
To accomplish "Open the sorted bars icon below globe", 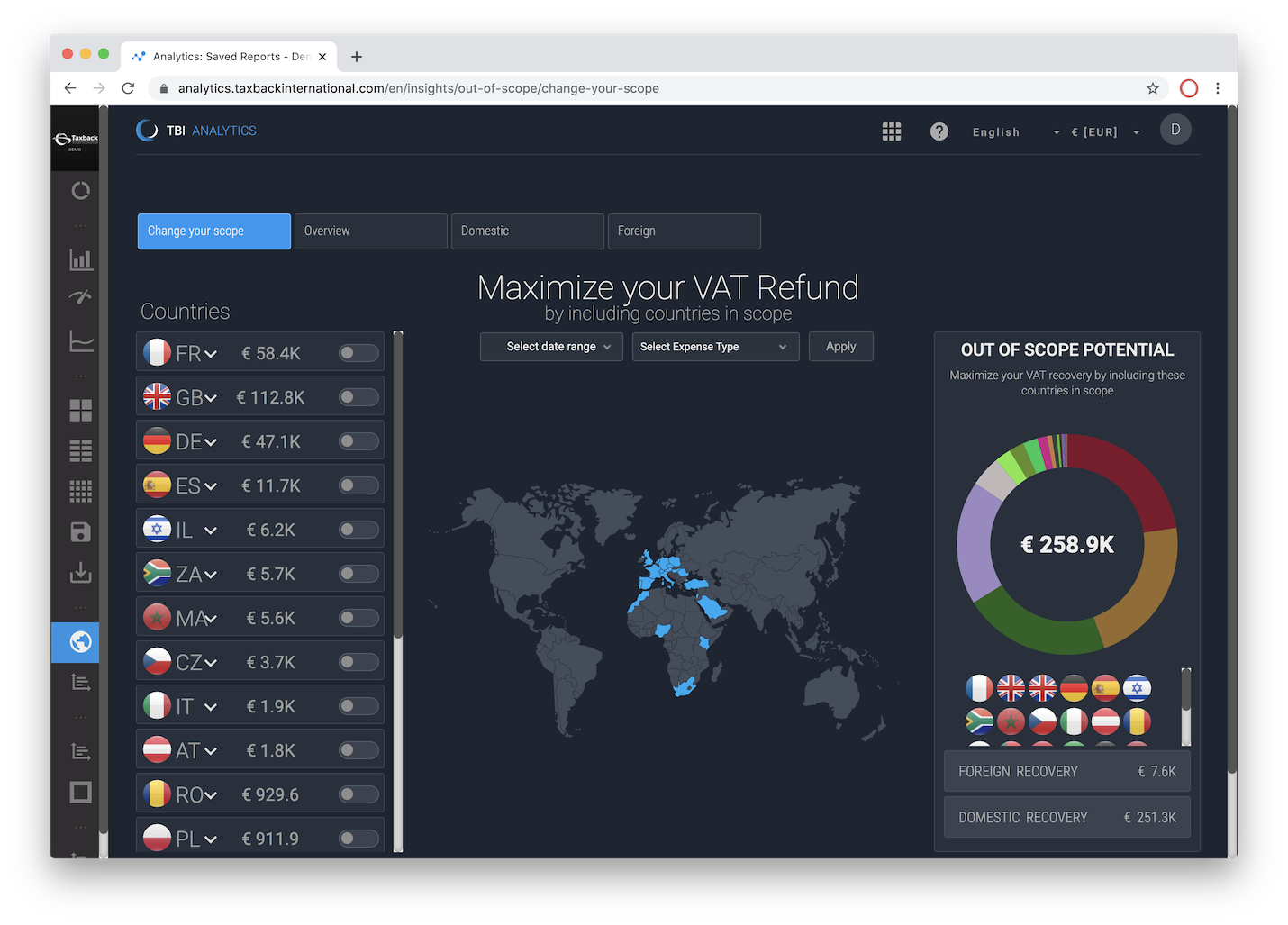I will pos(81,683).
